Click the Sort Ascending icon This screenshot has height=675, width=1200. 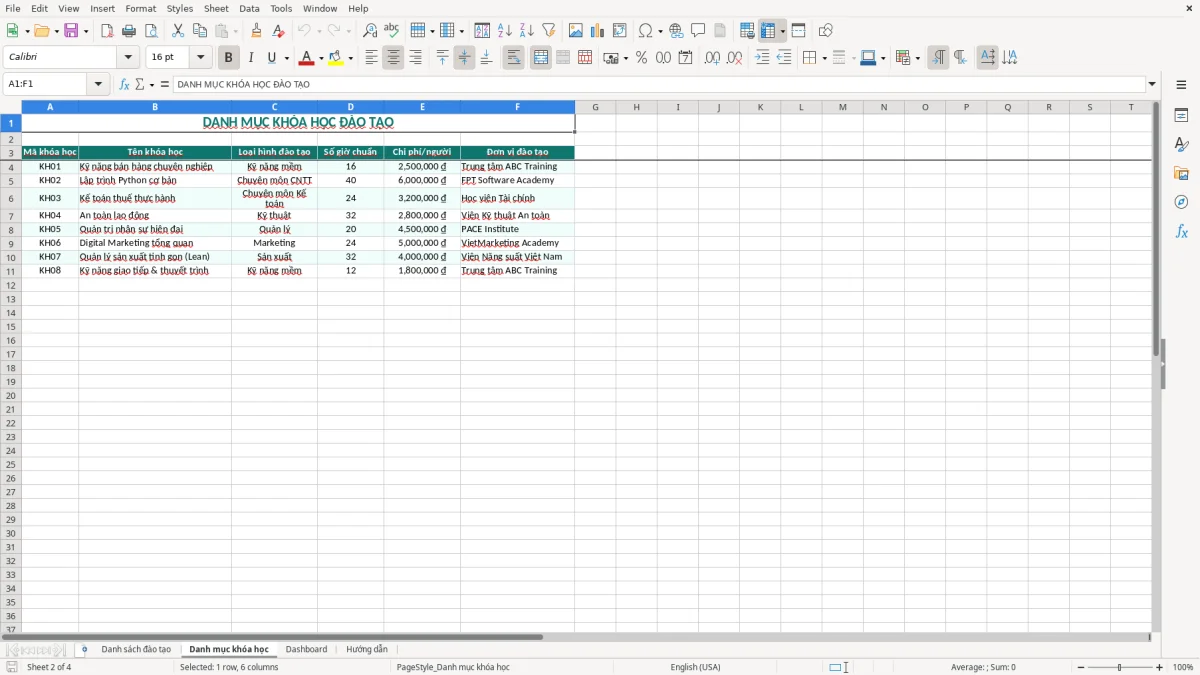click(x=505, y=31)
